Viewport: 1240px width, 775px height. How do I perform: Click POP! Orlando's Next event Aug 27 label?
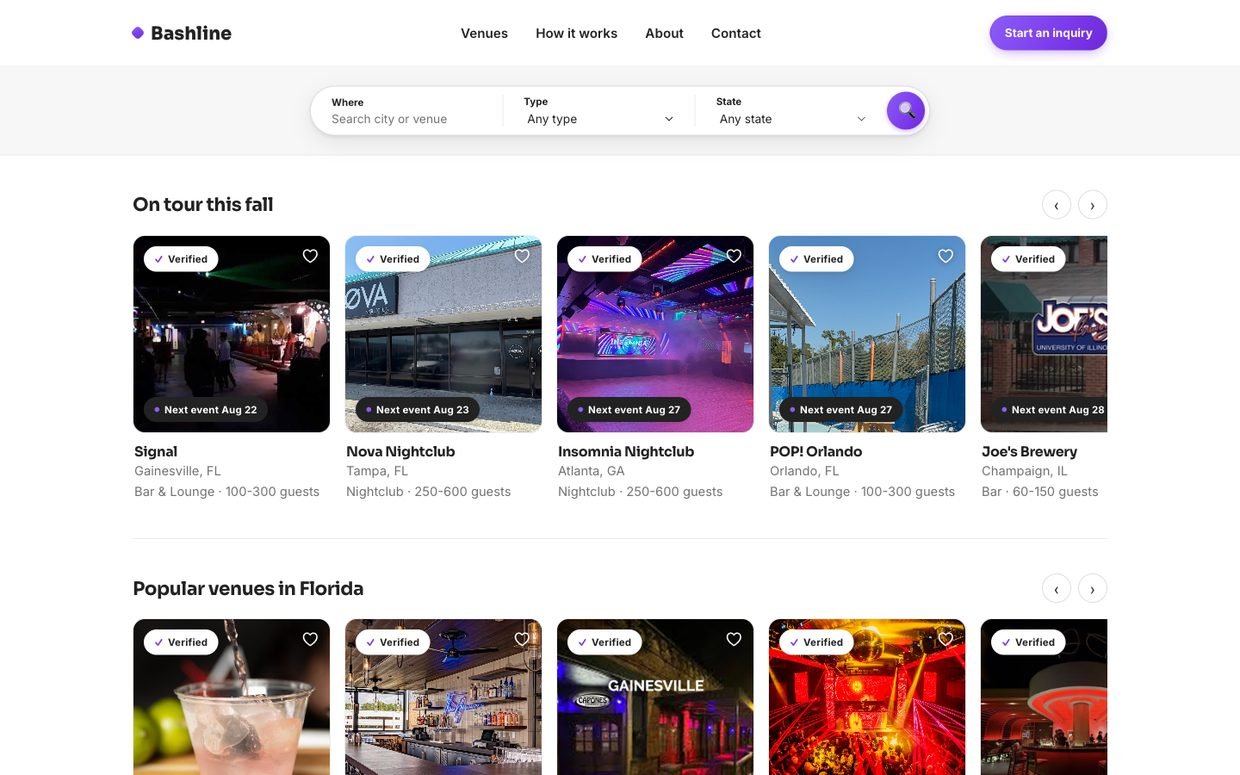(x=841, y=410)
